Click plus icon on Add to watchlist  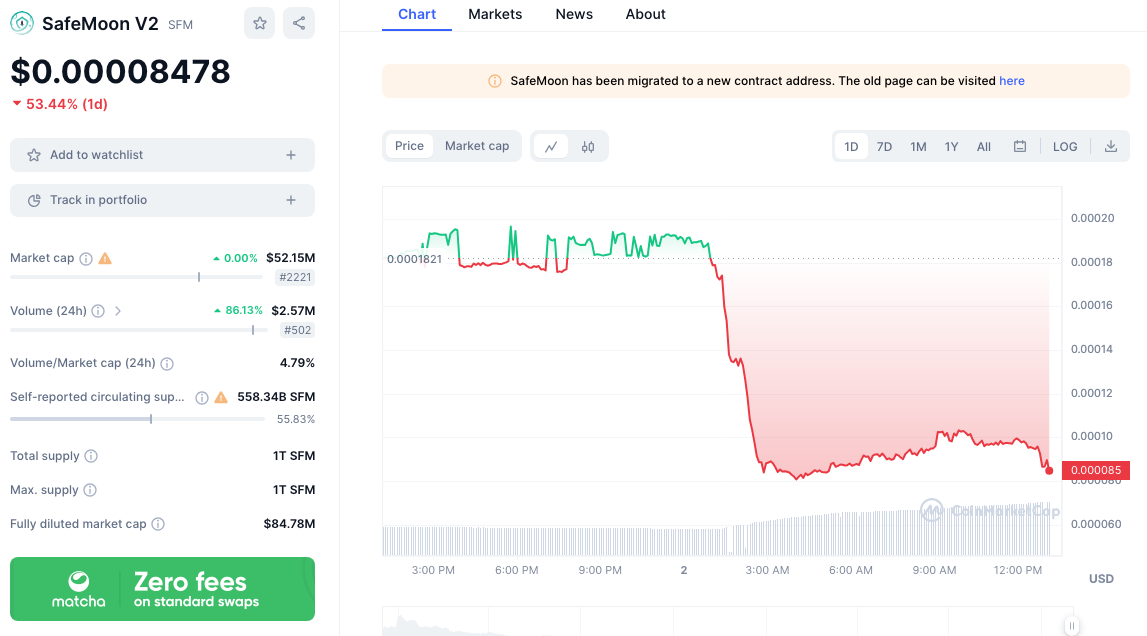coord(291,155)
